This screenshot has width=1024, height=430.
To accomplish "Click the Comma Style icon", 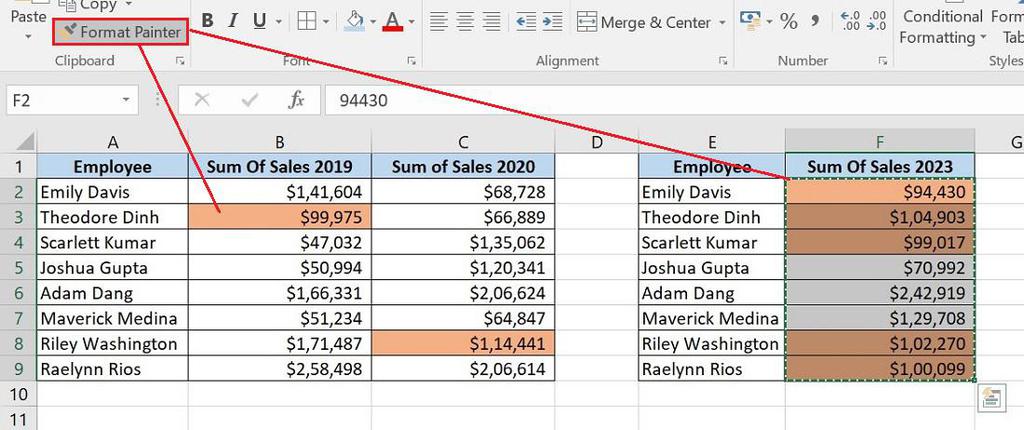I will click(814, 21).
